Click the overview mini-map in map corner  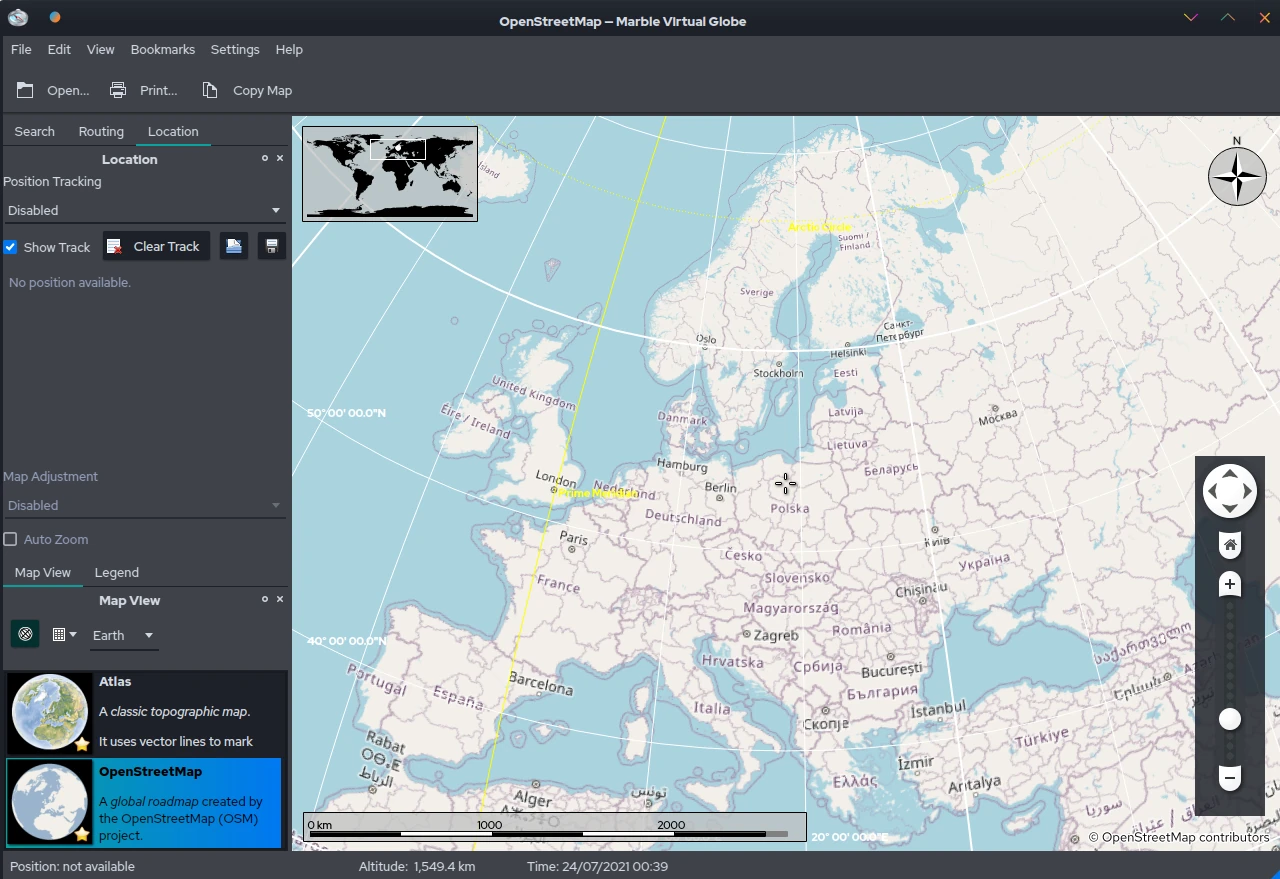coord(390,173)
